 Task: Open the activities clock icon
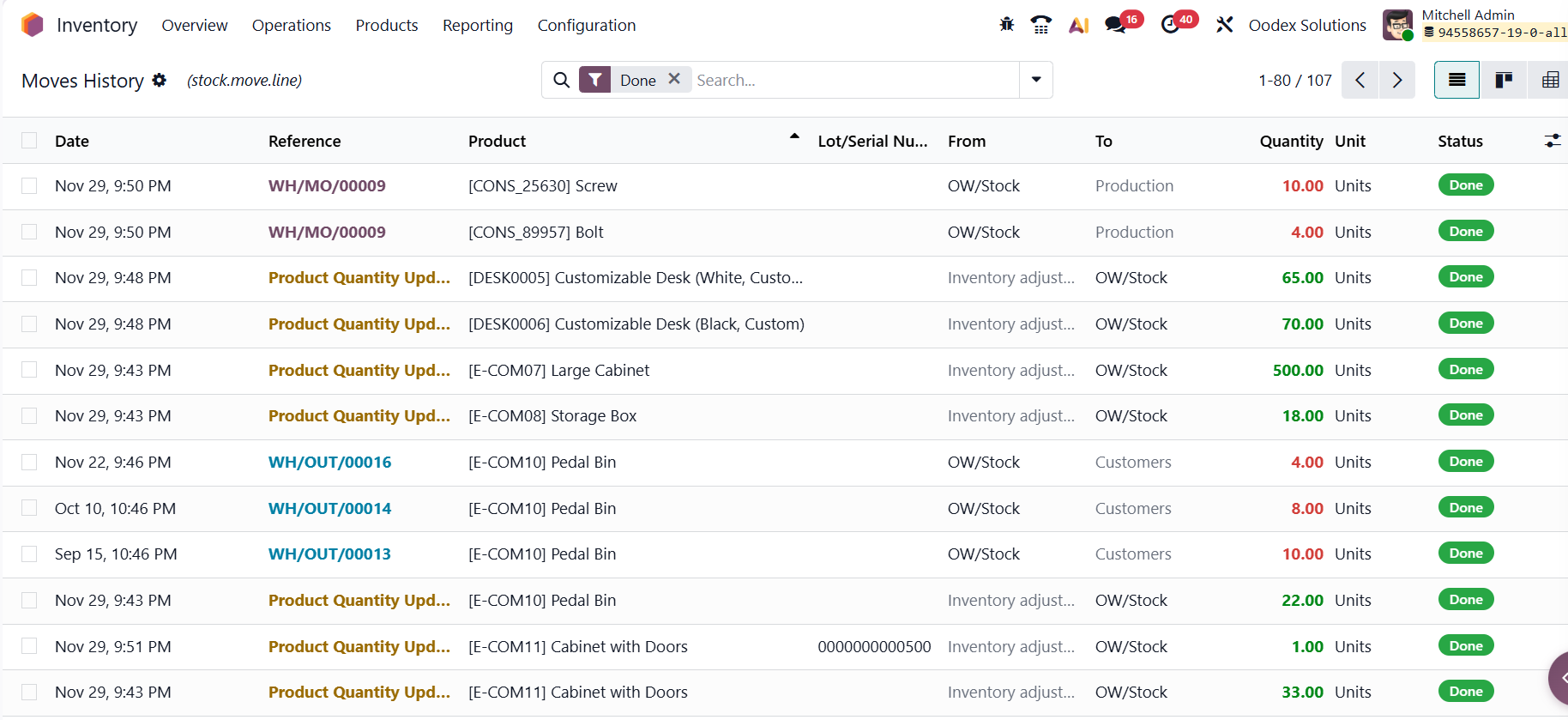(1170, 25)
